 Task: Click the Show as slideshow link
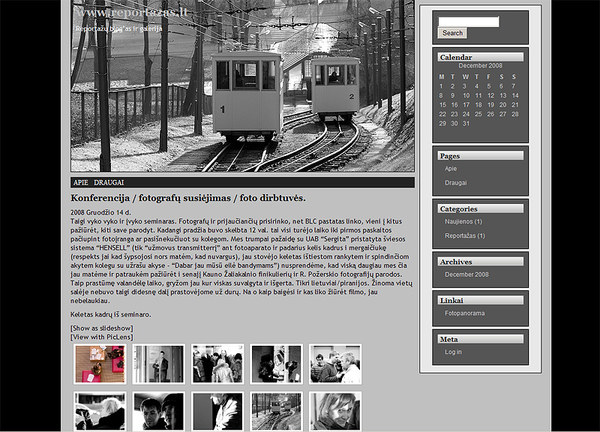point(100,328)
